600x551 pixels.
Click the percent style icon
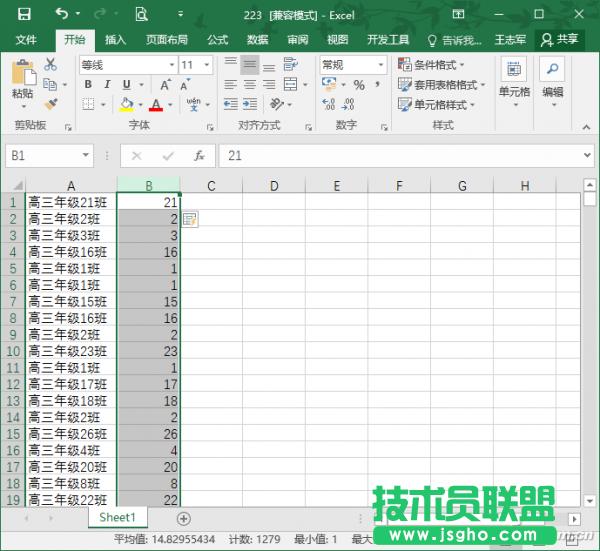[x=359, y=85]
